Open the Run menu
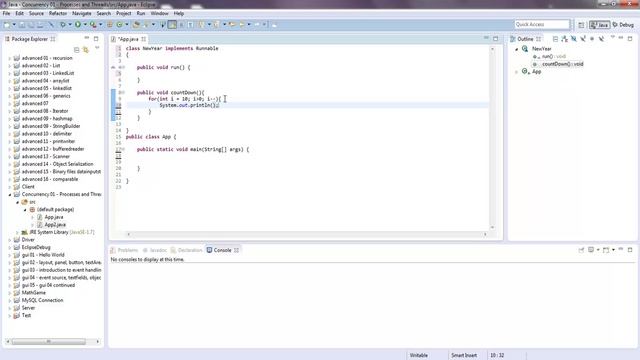This screenshot has width=640, height=360. (141, 13)
